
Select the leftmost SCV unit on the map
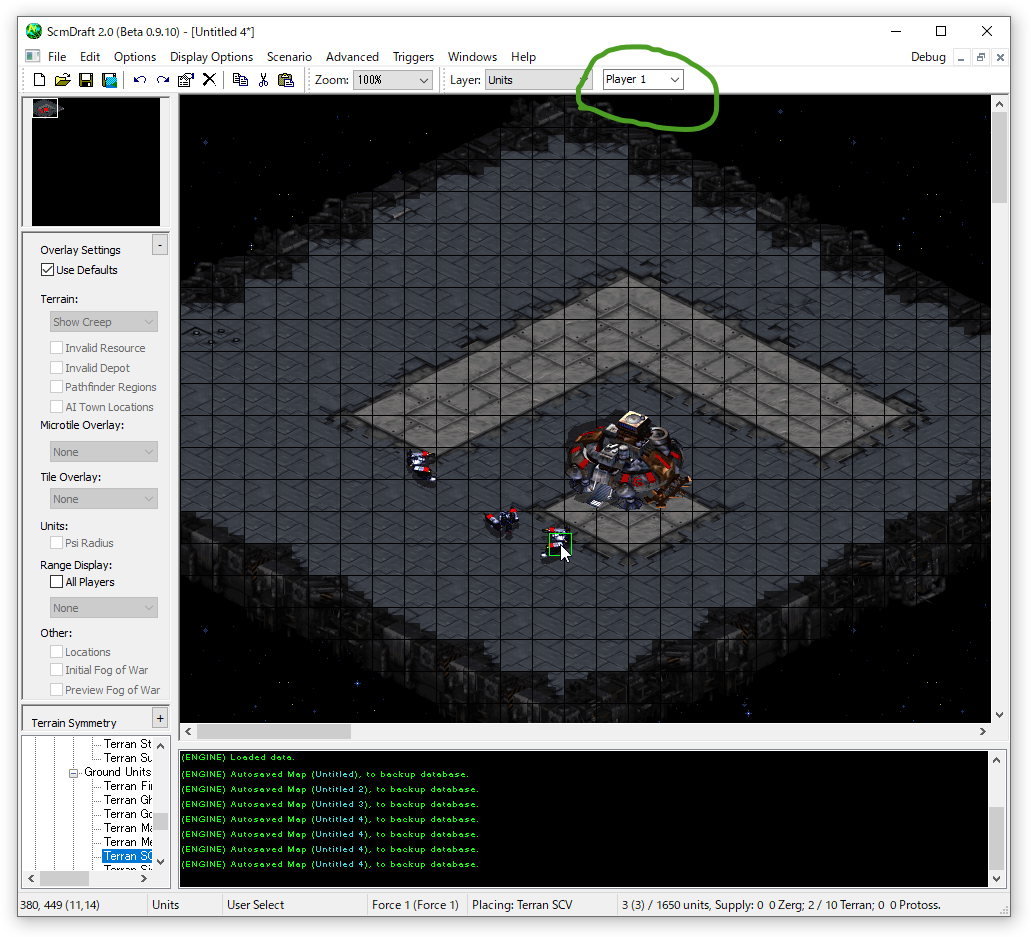(421, 466)
